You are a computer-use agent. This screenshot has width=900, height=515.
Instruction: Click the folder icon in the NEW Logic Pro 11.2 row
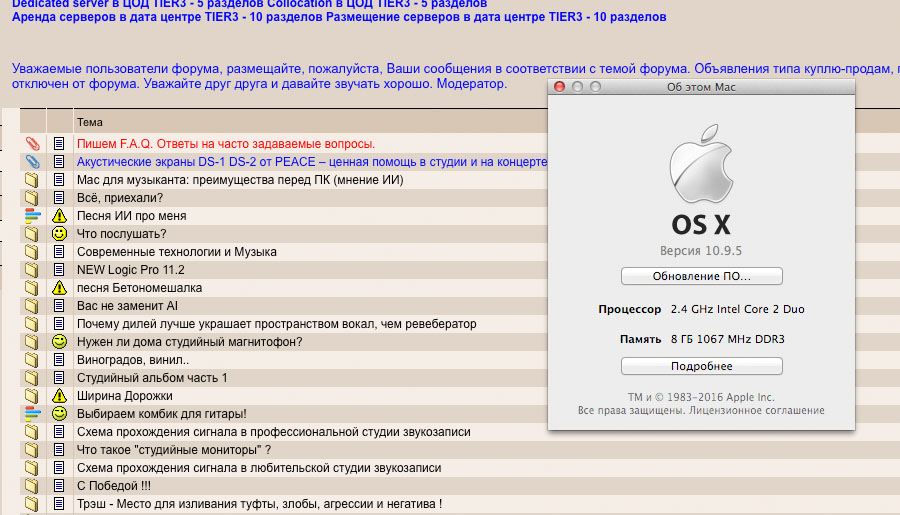point(32,270)
